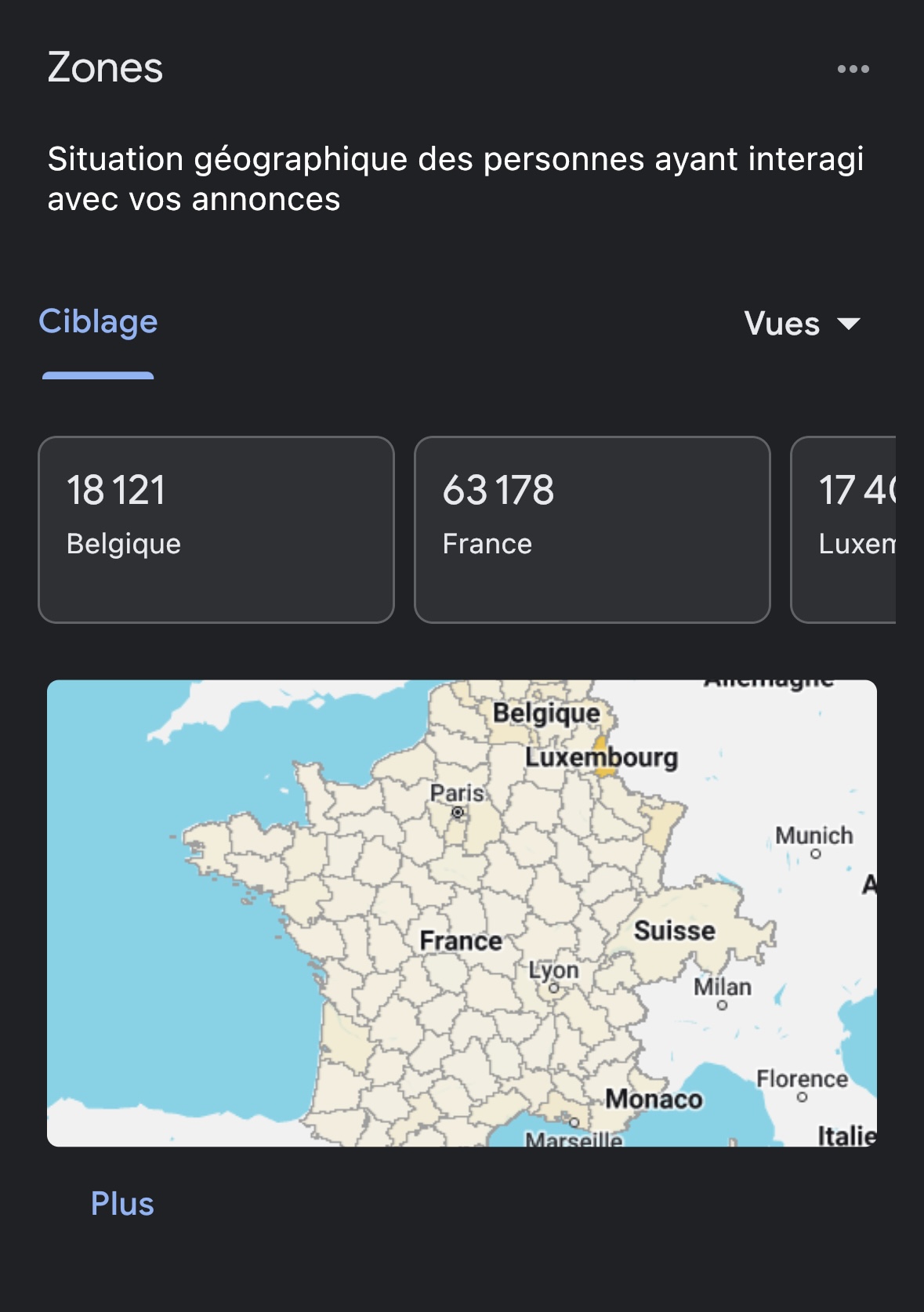Image resolution: width=924 pixels, height=1312 pixels.
Task: Open the three-dot more options menu
Action: [x=853, y=69]
